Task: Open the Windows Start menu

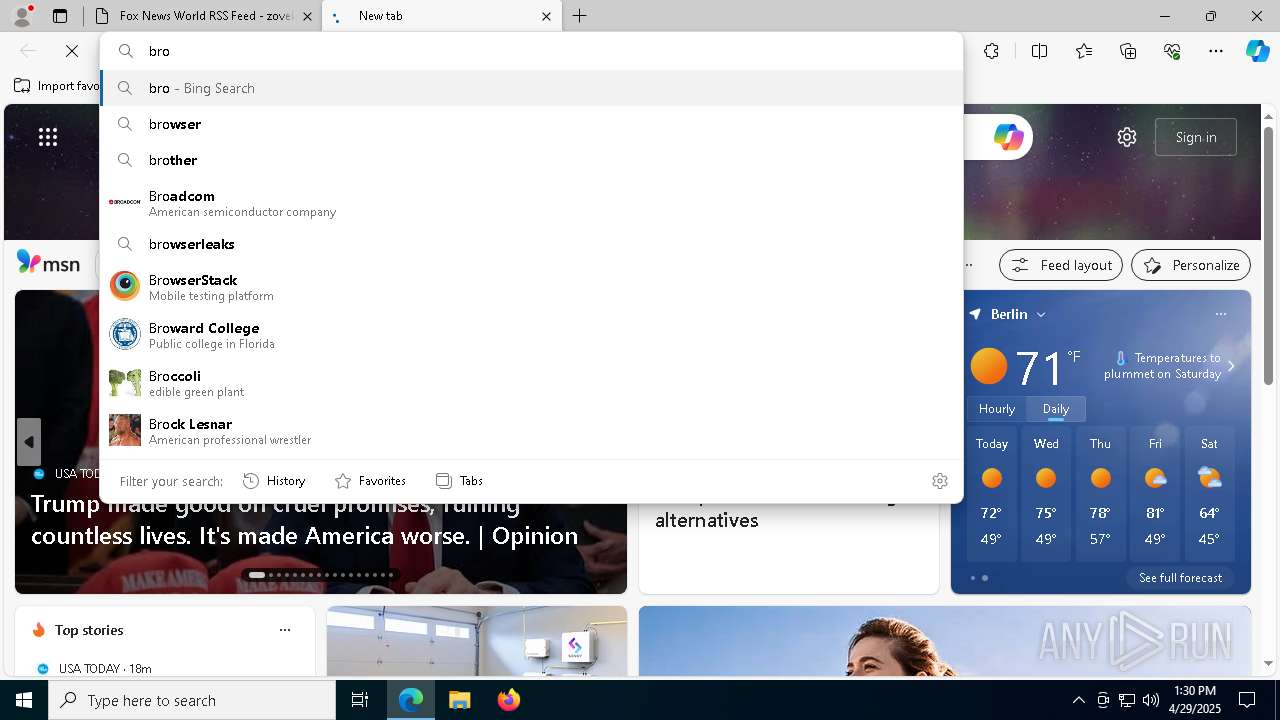Action: point(24,700)
